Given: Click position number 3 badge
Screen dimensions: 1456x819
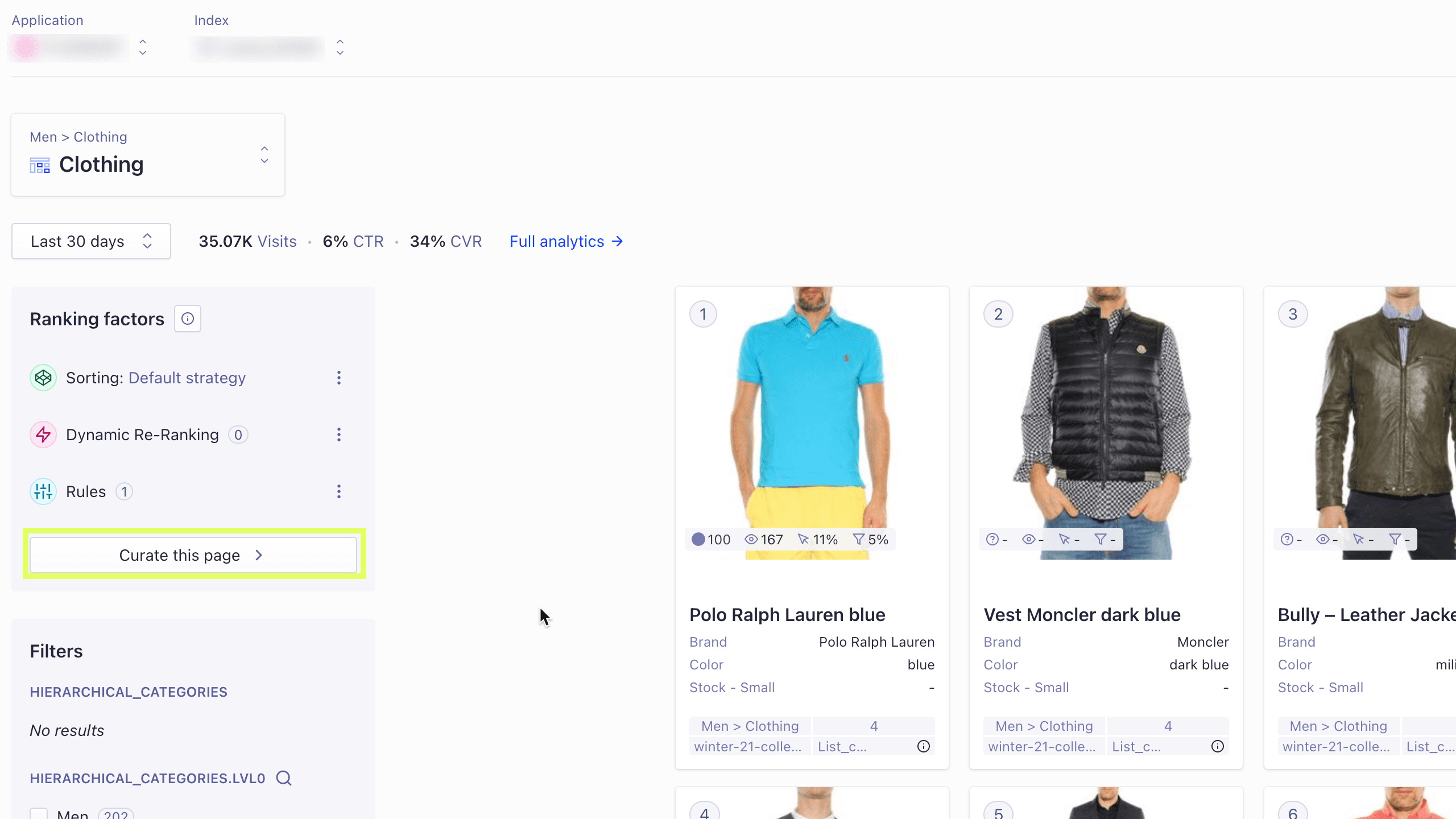Looking at the screenshot, I should (x=1293, y=315).
